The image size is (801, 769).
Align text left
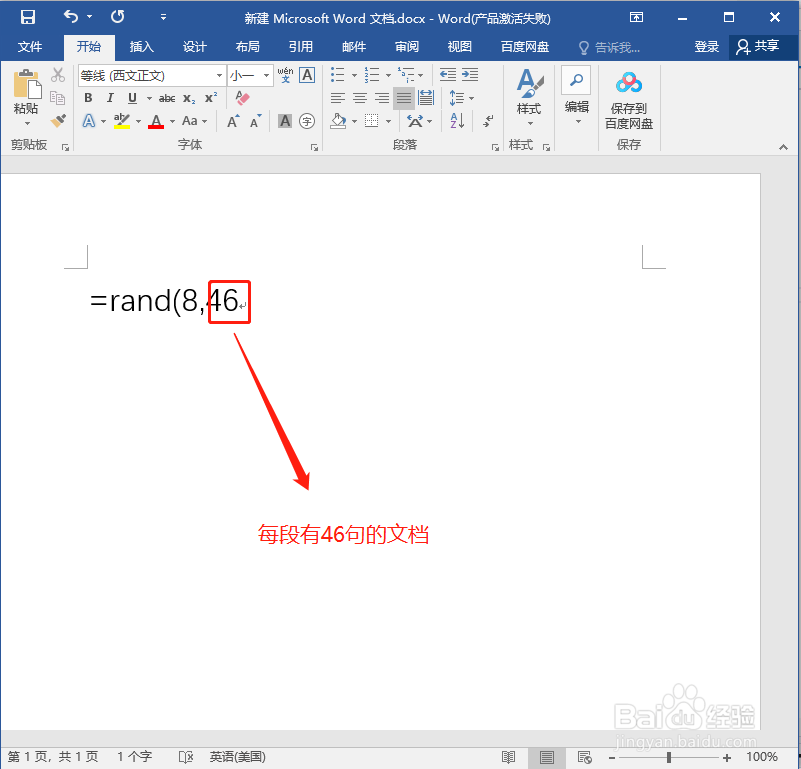point(338,98)
